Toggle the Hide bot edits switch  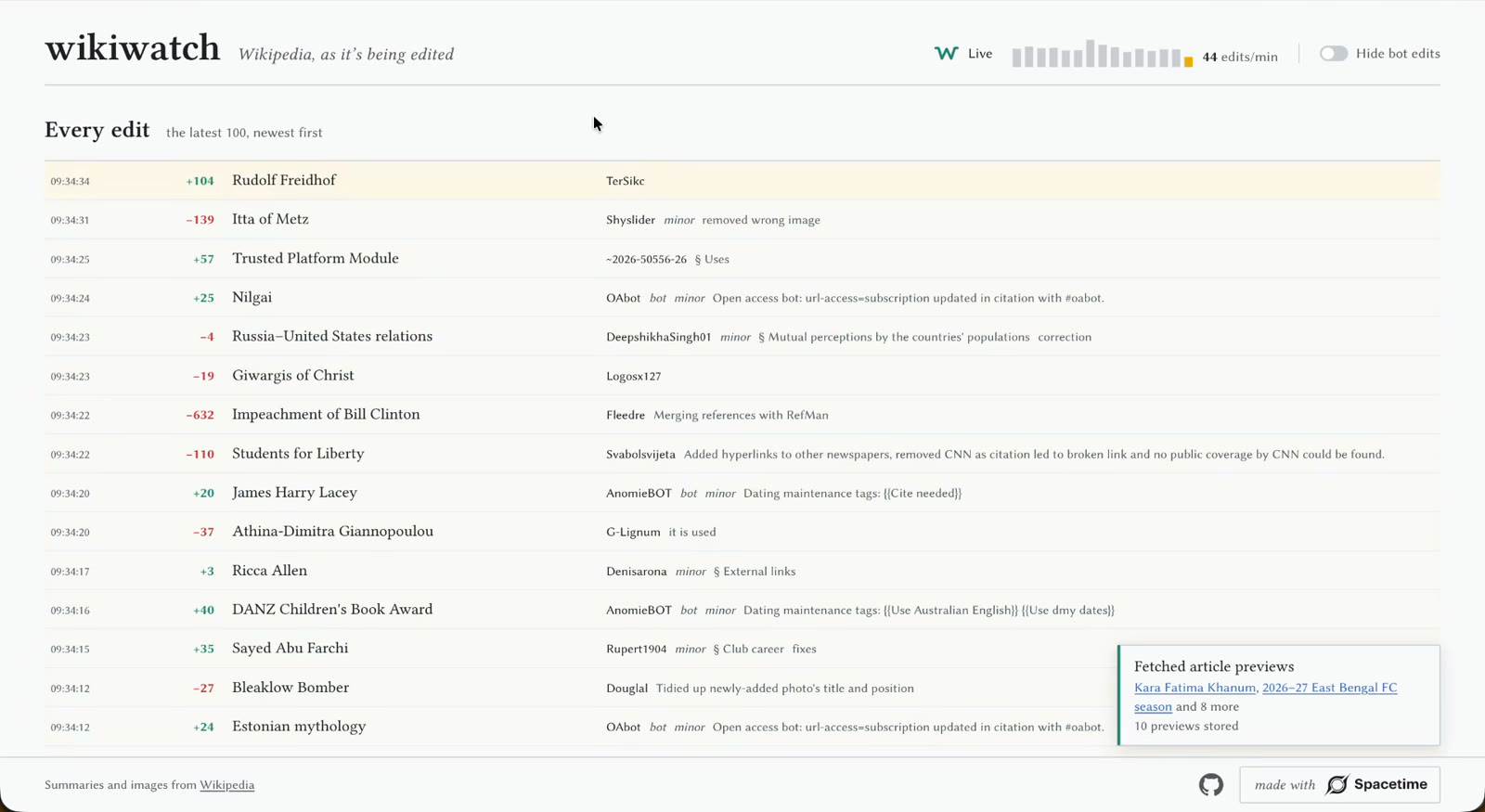(1334, 54)
